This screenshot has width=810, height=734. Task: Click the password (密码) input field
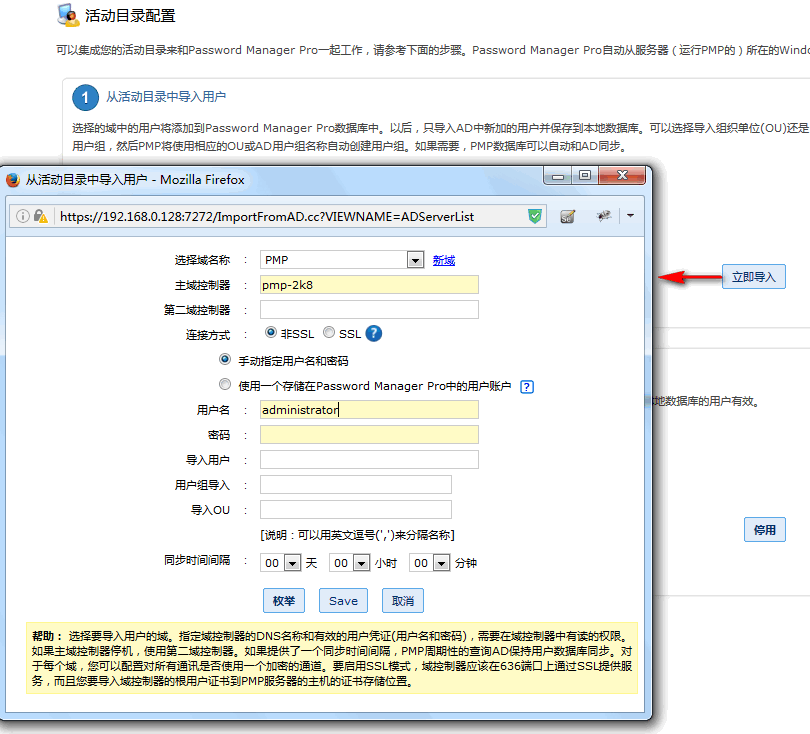(x=369, y=434)
